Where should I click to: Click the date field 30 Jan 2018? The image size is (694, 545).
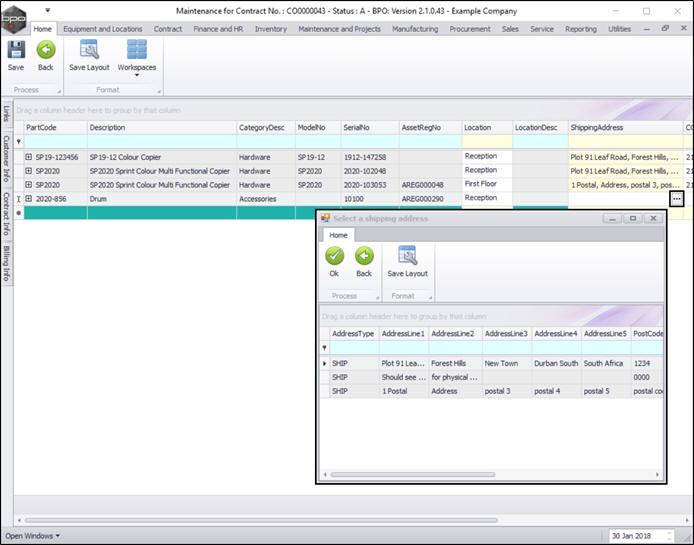641,536
